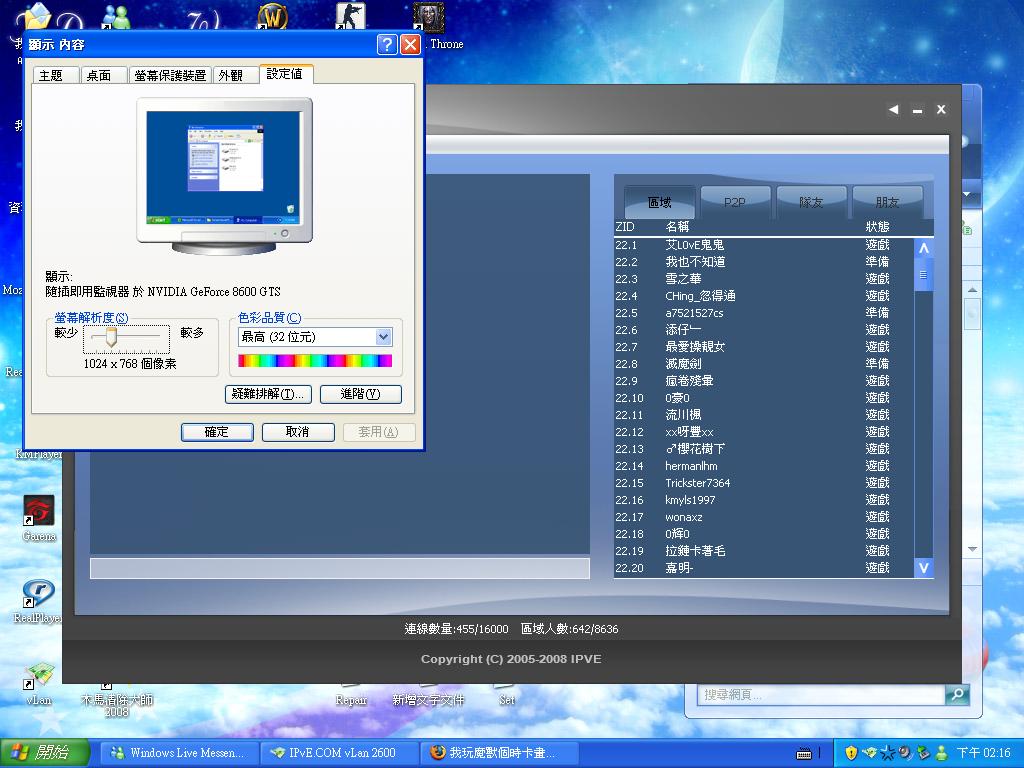Open the RealPlayer desktop shortcut
Image resolution: width=1024 pixels, height=768 pixels.
click(38, 593)
